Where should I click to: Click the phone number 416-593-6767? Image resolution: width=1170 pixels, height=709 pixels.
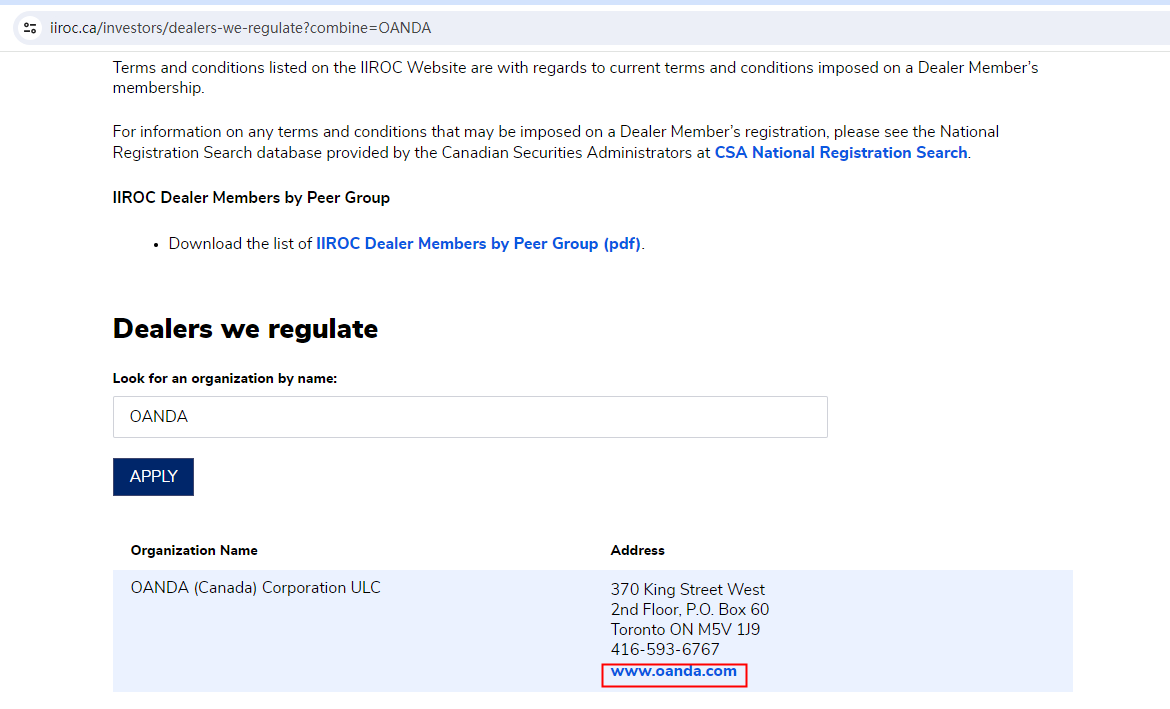(x=665, y=650)
